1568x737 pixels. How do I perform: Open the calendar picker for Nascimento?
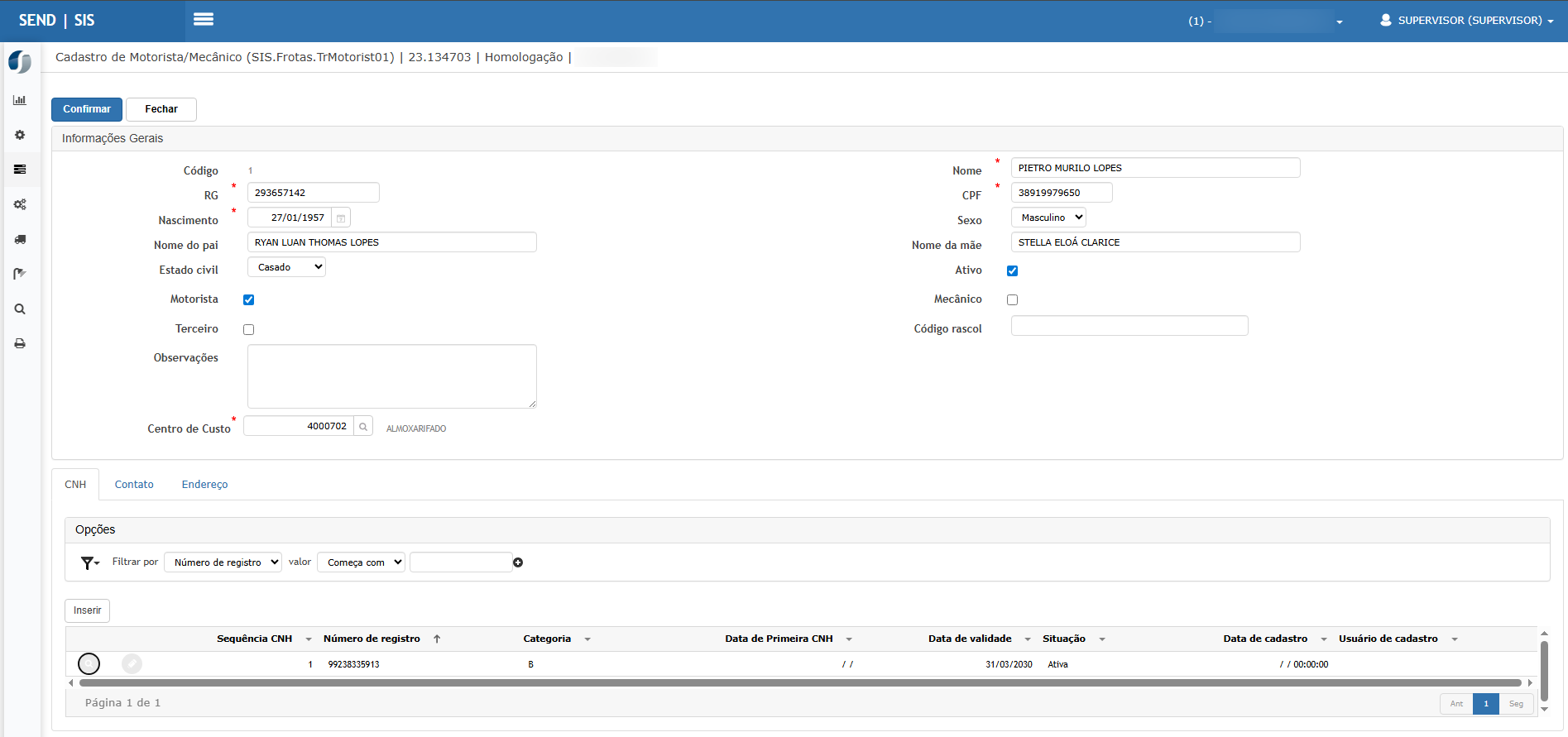tap(341, 218)
